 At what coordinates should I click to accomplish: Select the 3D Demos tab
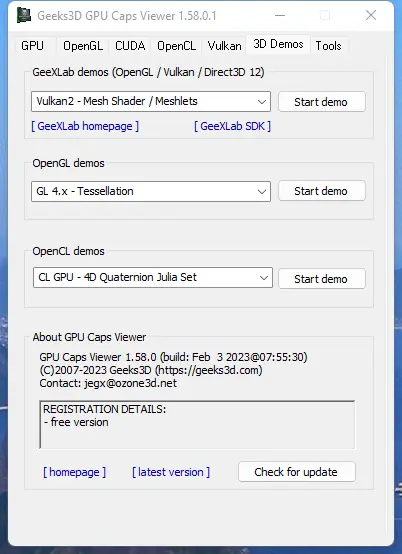[278, 44]
